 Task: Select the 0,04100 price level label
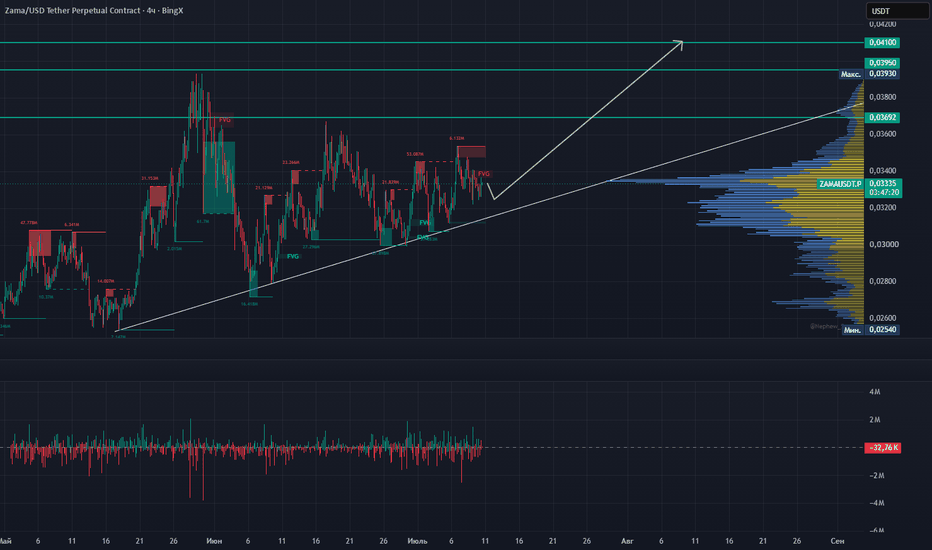tap(882, 42)
